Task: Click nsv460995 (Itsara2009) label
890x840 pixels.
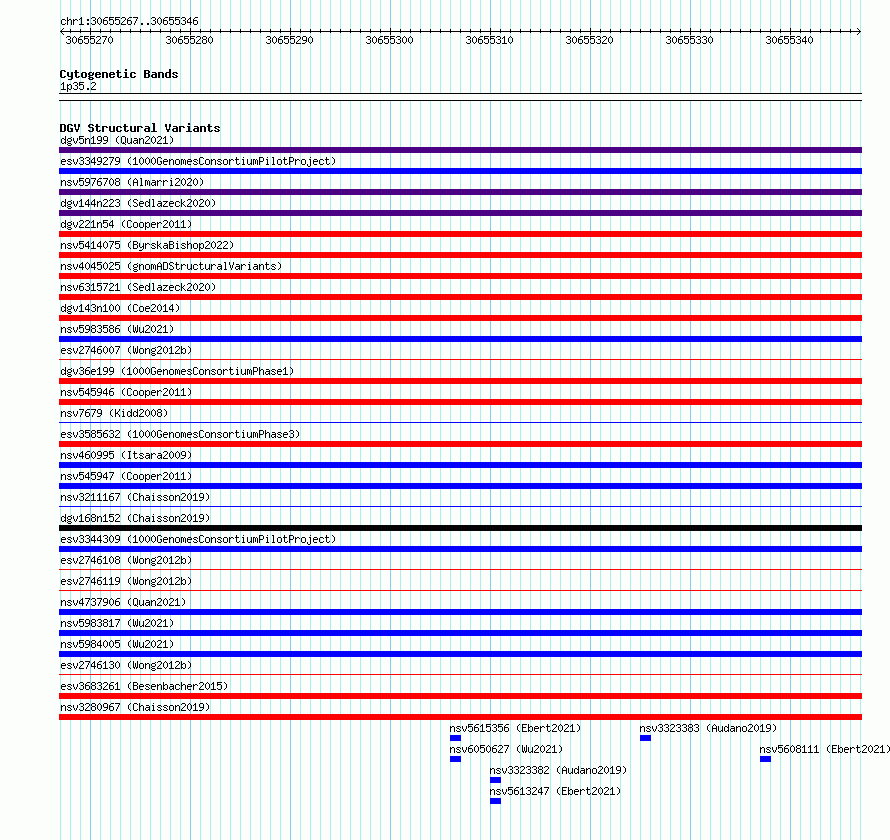Action: pos(126,455)
